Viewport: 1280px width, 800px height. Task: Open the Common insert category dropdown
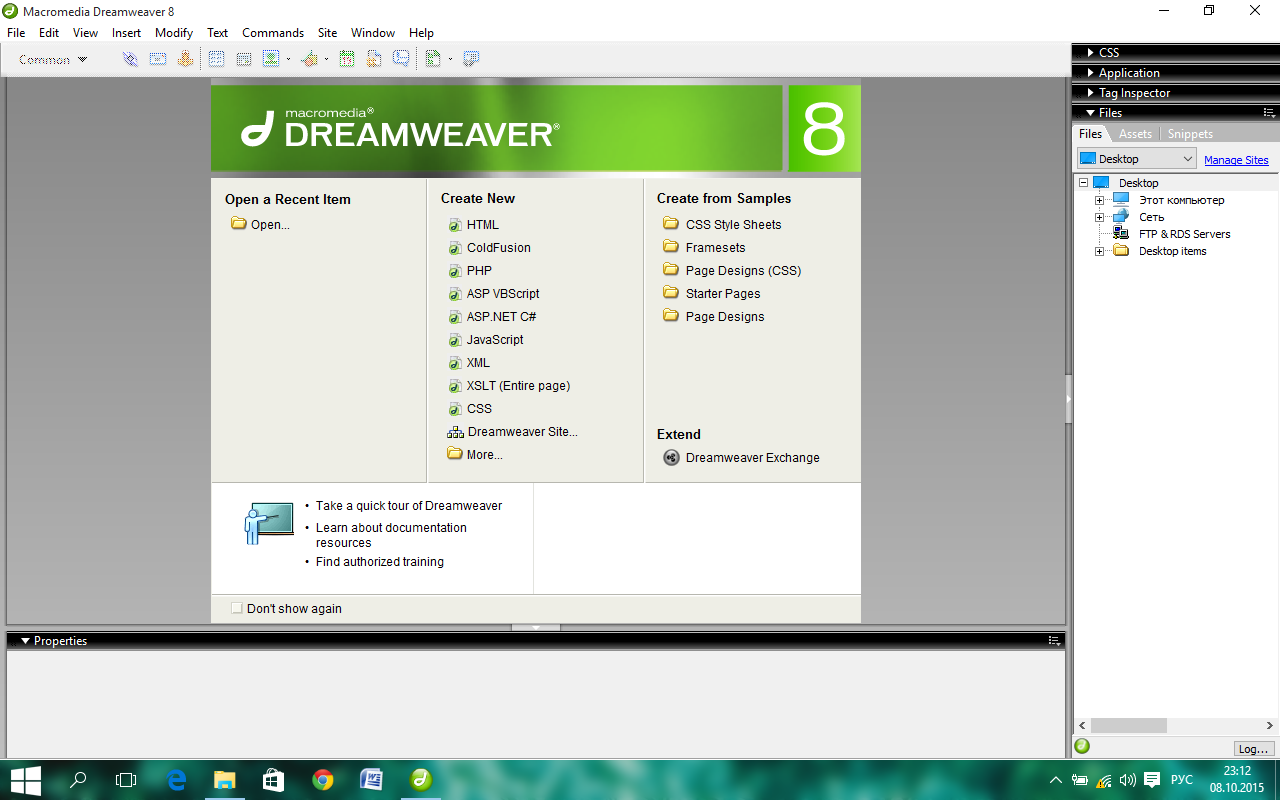(x=53, y=59)
